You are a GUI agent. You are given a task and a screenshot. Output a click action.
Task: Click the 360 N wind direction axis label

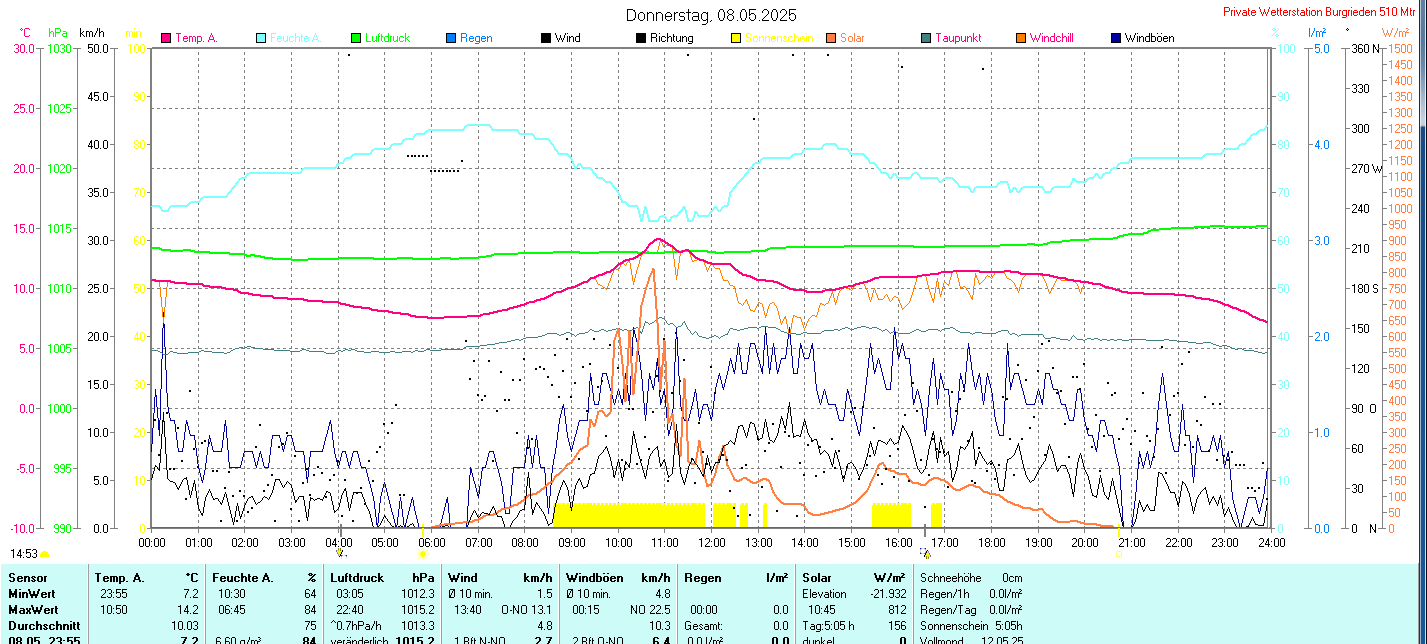[1366, 48]
